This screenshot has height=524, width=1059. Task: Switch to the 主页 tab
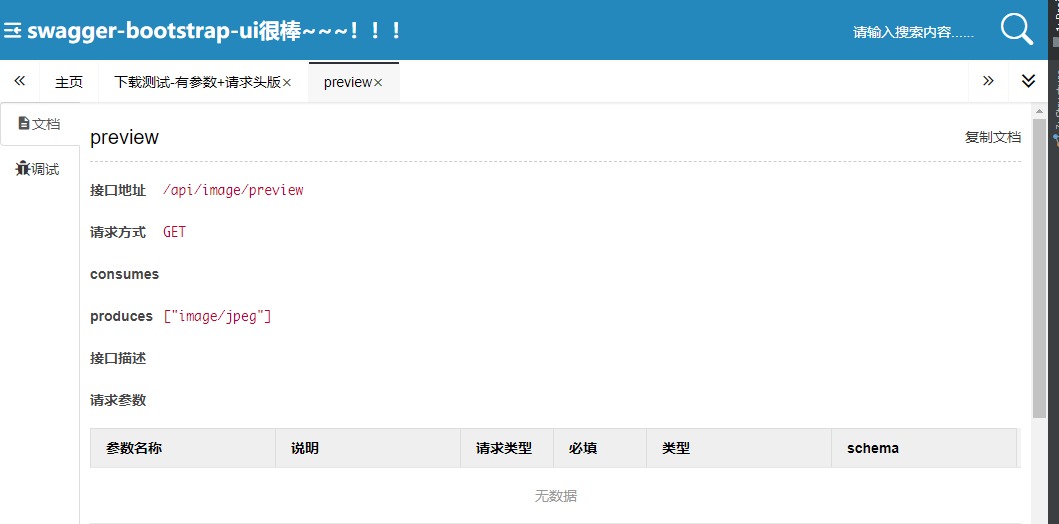coord(69,82)
